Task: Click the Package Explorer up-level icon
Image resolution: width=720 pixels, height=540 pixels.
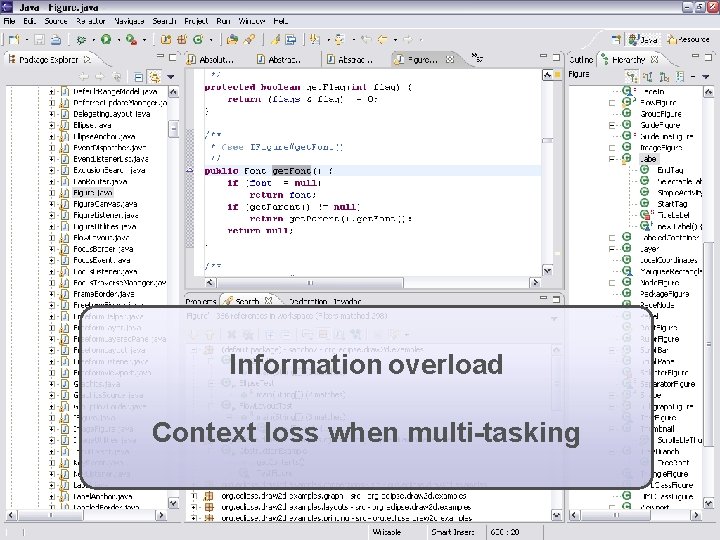Action: pyautogui.click(x=117, y=77)
